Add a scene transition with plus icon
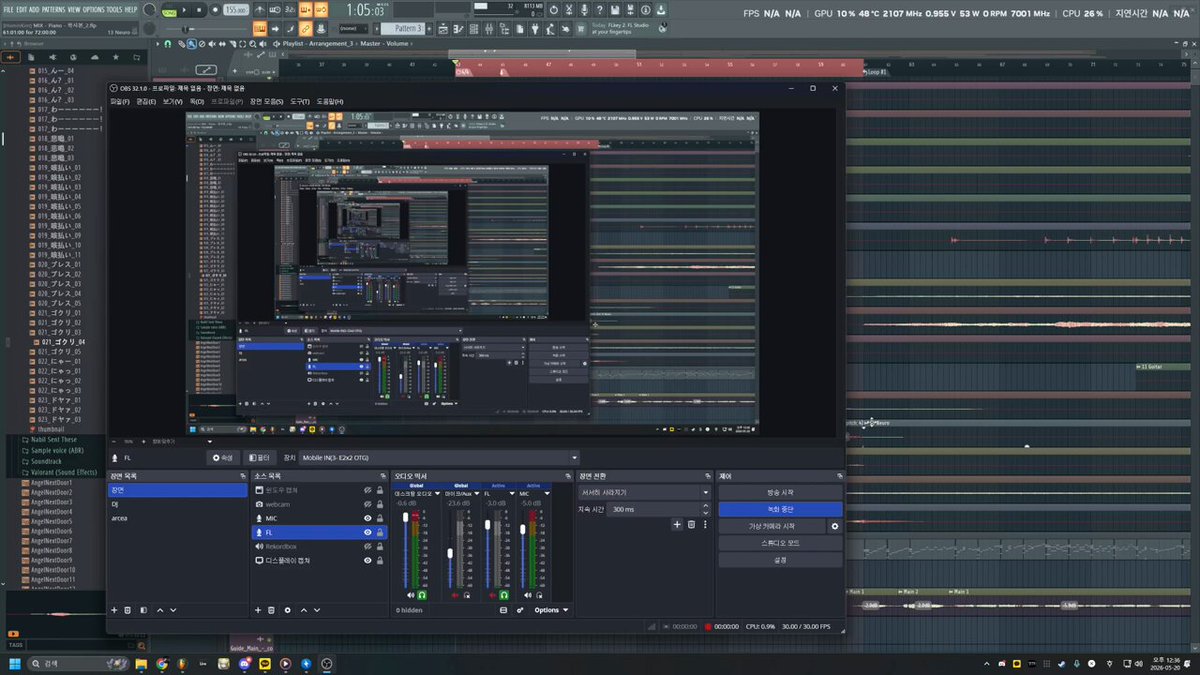 coord(677,524)
